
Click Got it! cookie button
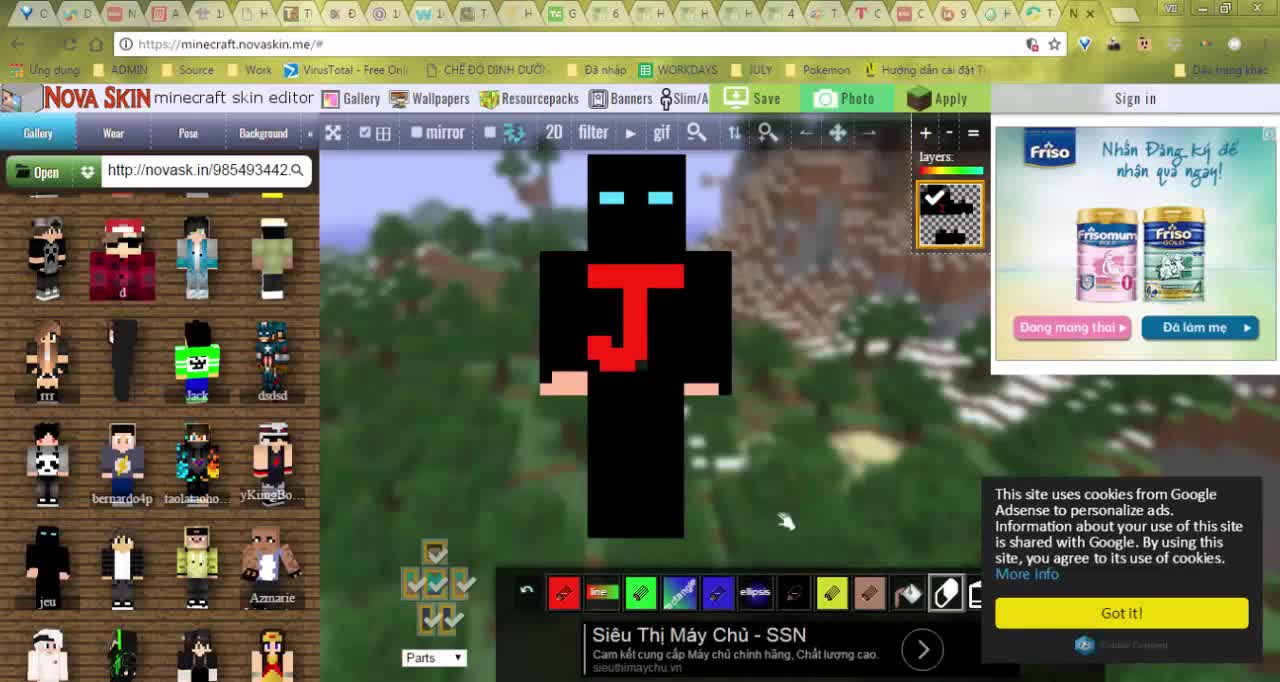click(x=1122, y=613)
